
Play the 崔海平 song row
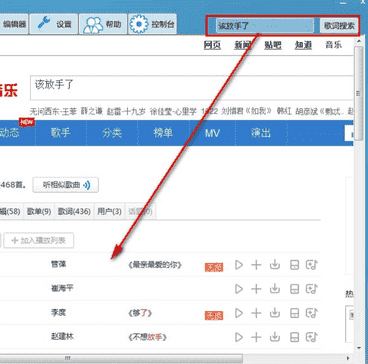pos(239,289)
